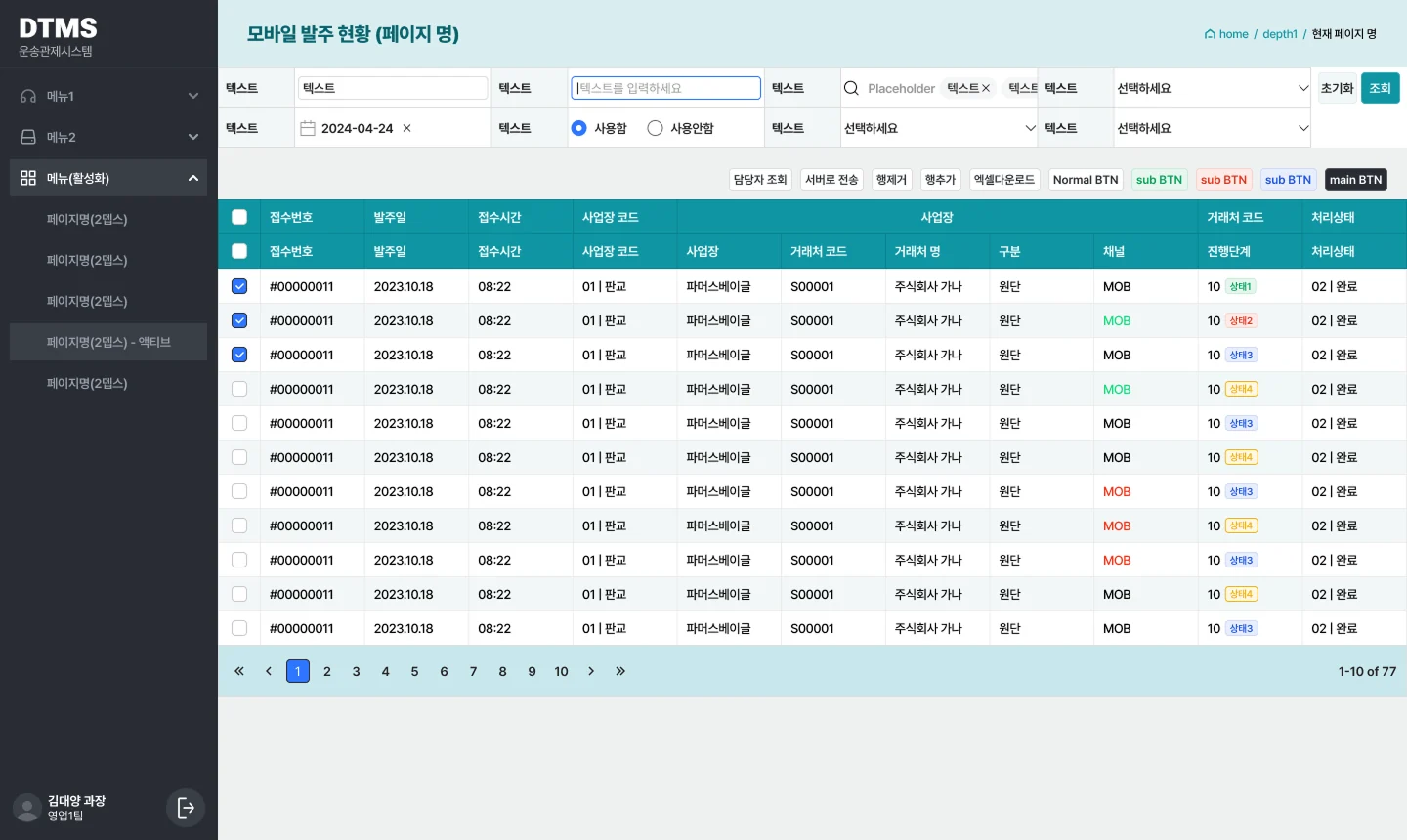Click the 서버로 전송 button
This screenshot has width=1407, height=840.
[831, 180]
